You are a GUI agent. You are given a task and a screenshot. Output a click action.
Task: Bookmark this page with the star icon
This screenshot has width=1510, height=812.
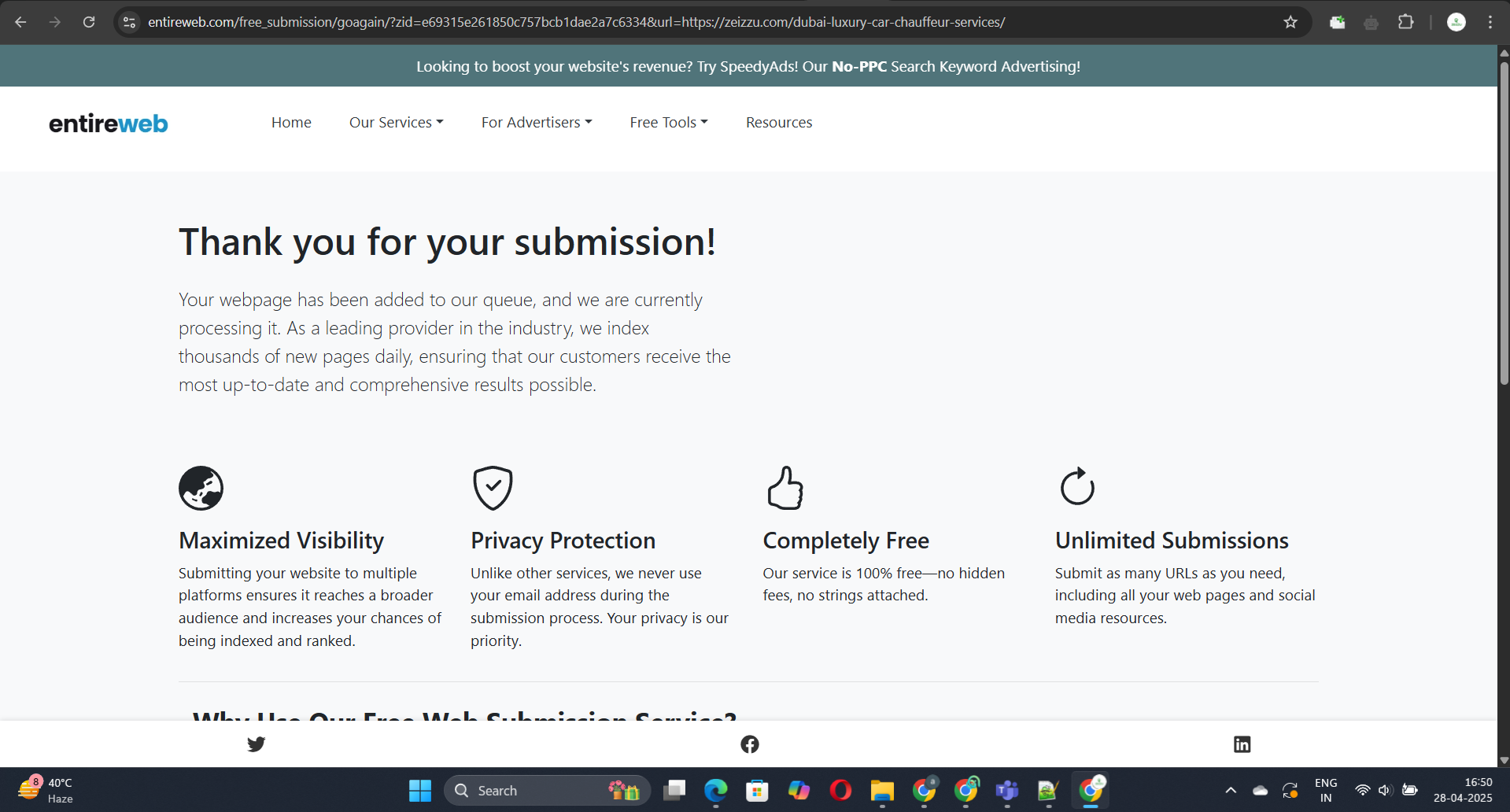[x=1290, y=22]
